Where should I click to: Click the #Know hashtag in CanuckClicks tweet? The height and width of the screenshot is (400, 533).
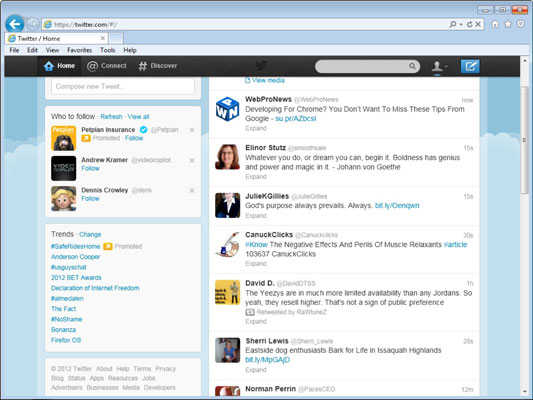(x=257, y=245)
